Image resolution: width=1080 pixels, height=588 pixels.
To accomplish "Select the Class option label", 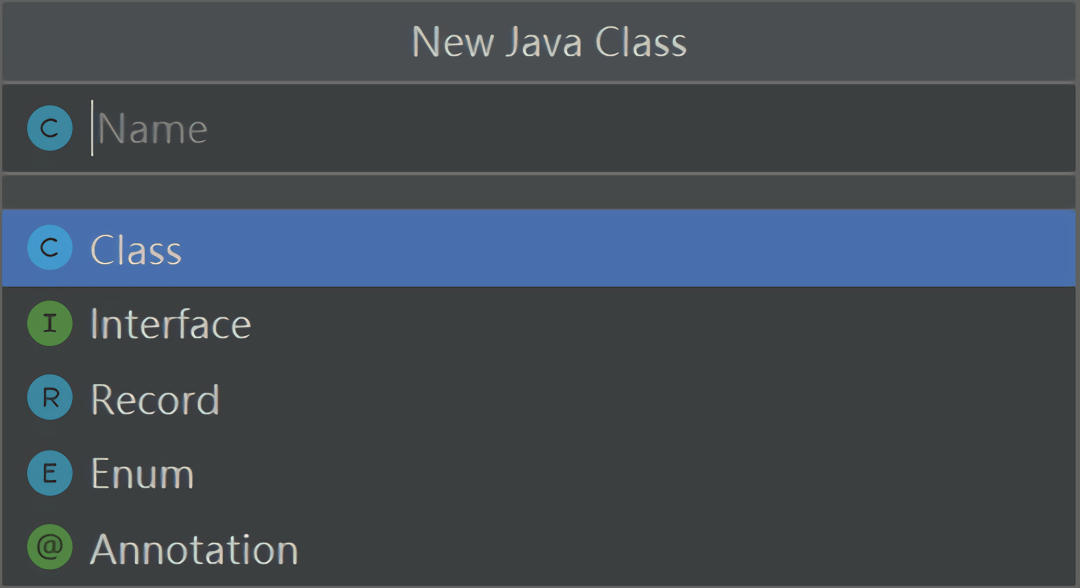I will 136,249.
